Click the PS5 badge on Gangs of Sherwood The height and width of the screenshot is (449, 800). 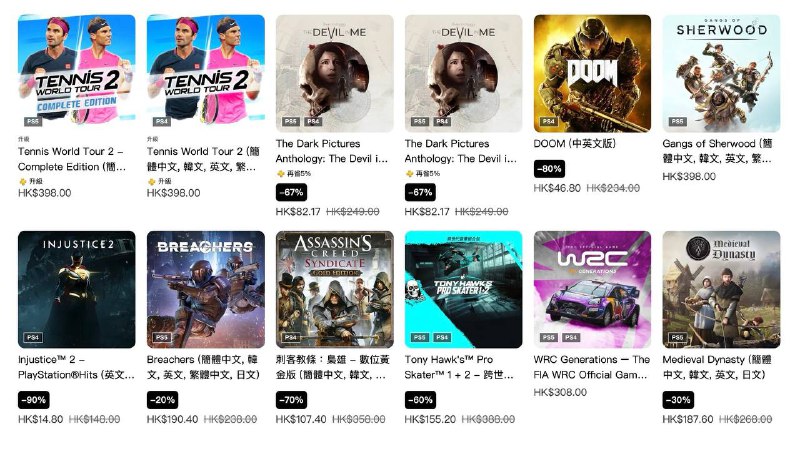point(678,121)
